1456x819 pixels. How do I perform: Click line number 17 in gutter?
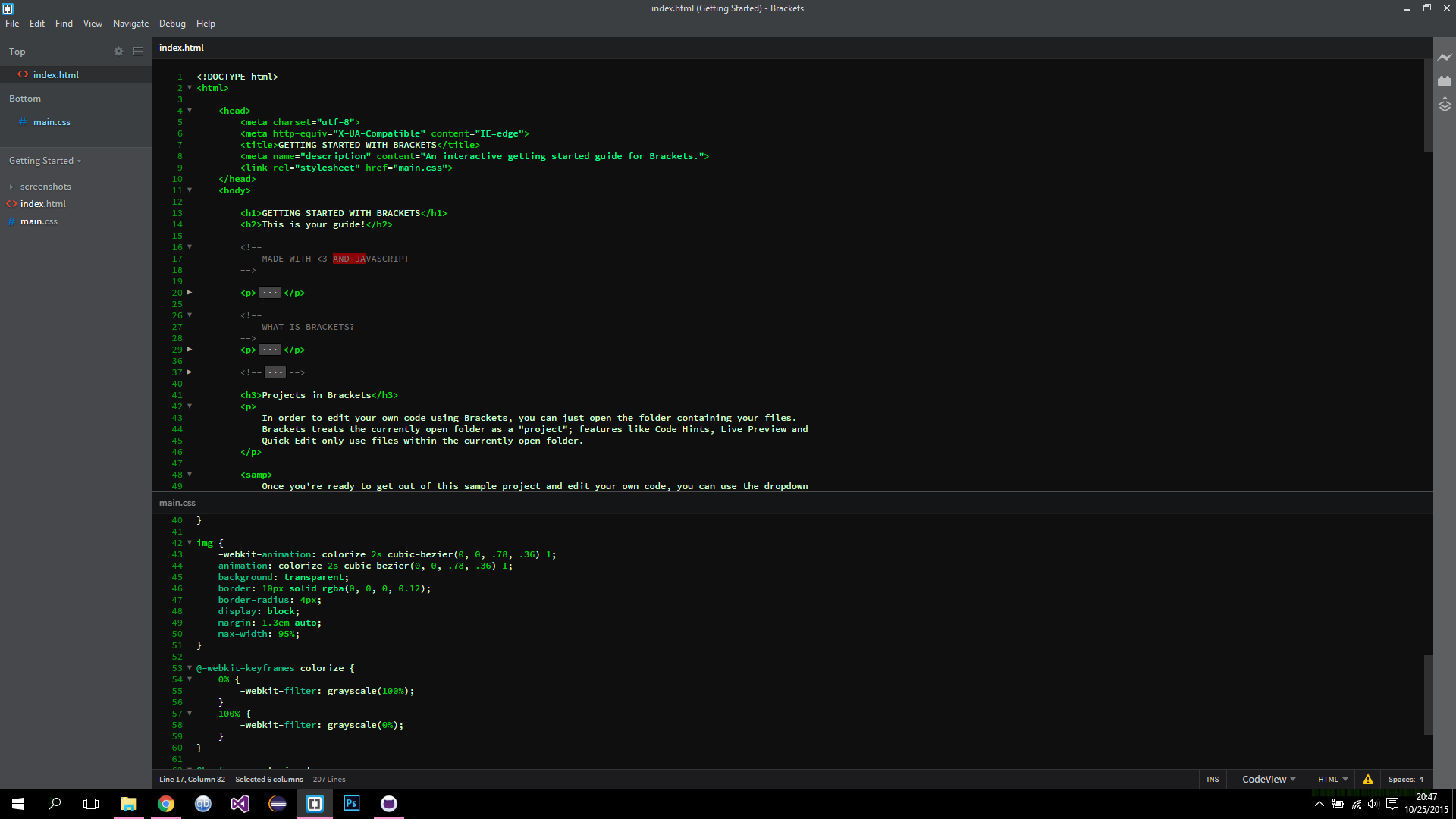tap(177, 259)
